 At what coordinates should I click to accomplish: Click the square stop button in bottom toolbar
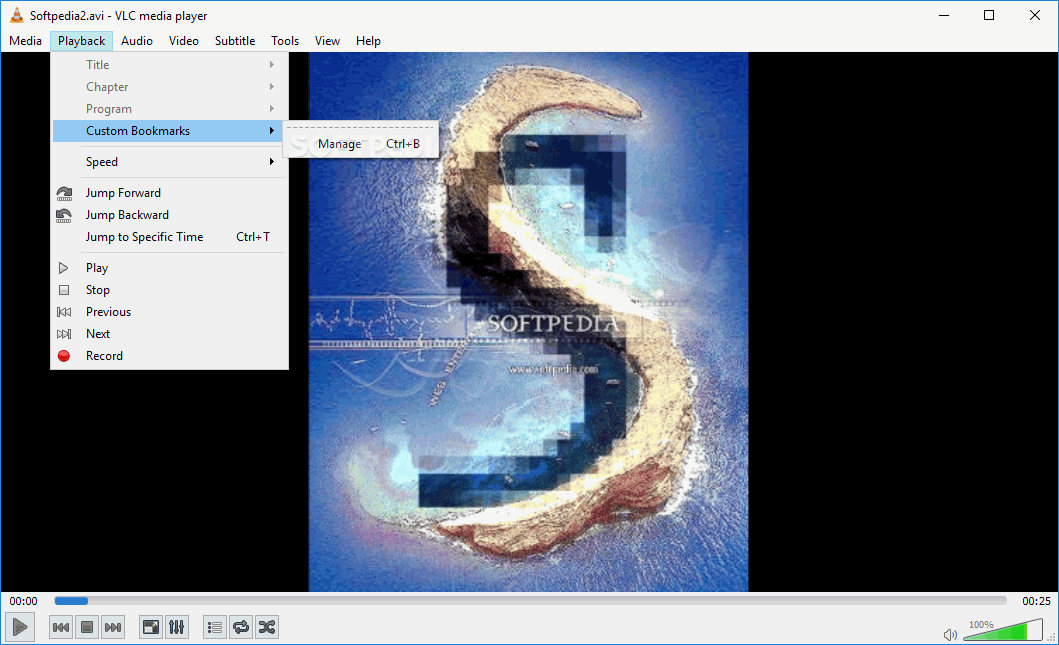(86, 627)
